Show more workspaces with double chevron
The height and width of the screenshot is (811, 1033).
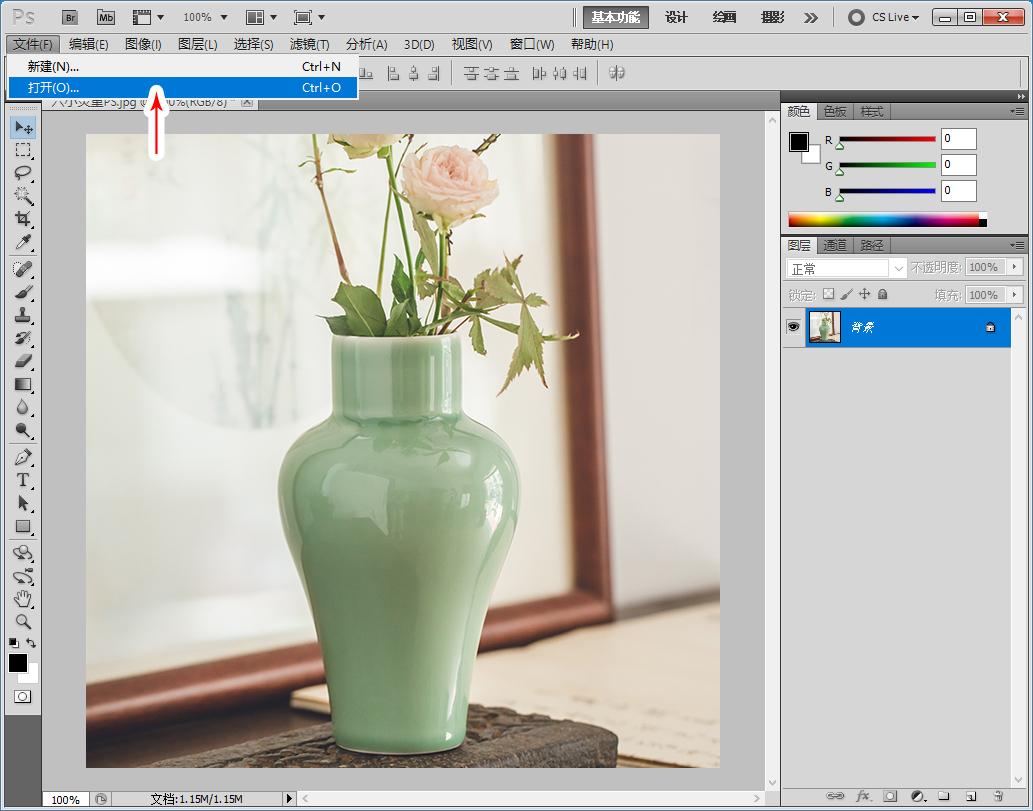pos(811,18)
